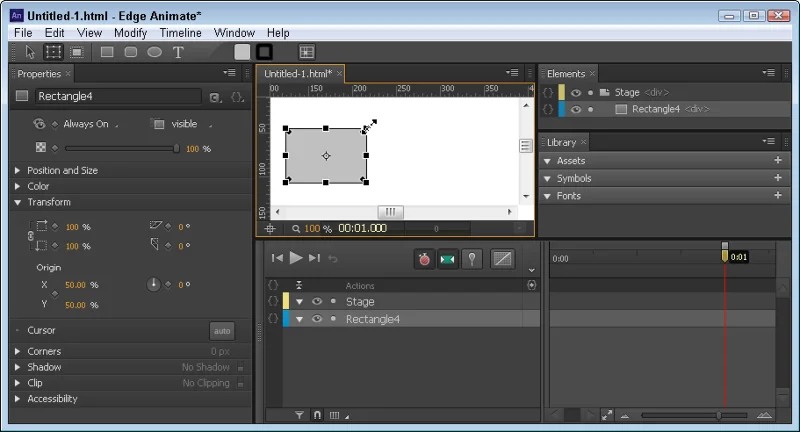This screenshot has width=800, height=432.
Task: Select the Ellipse tool
Action: 154,52
